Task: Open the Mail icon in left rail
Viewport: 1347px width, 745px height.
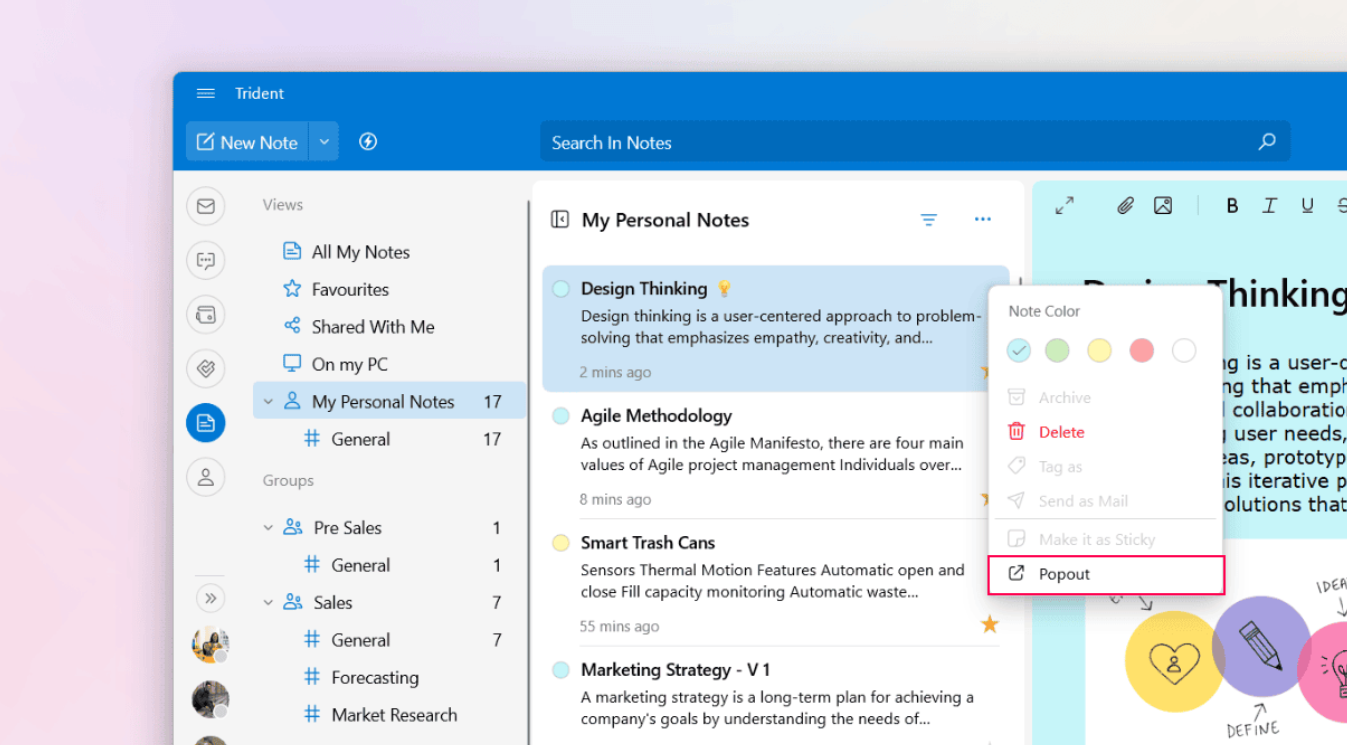Action: (x=206, y=206)
